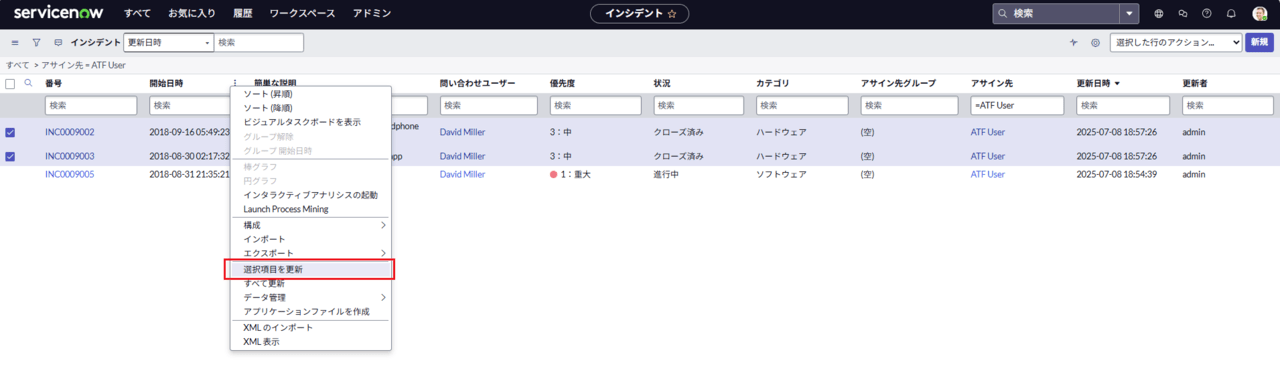The image size is (1280, 381).
Task: Open incident INC0009005
Action: [69, 174]
